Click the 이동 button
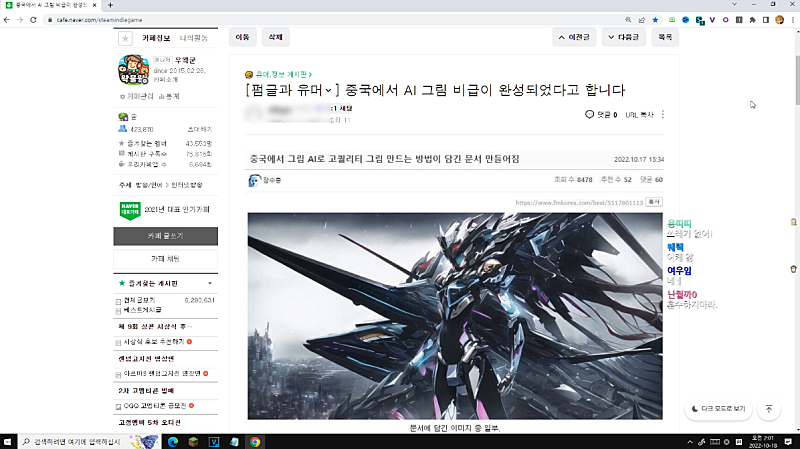This screenshot has height=449, width=800. tap(242, 37)
